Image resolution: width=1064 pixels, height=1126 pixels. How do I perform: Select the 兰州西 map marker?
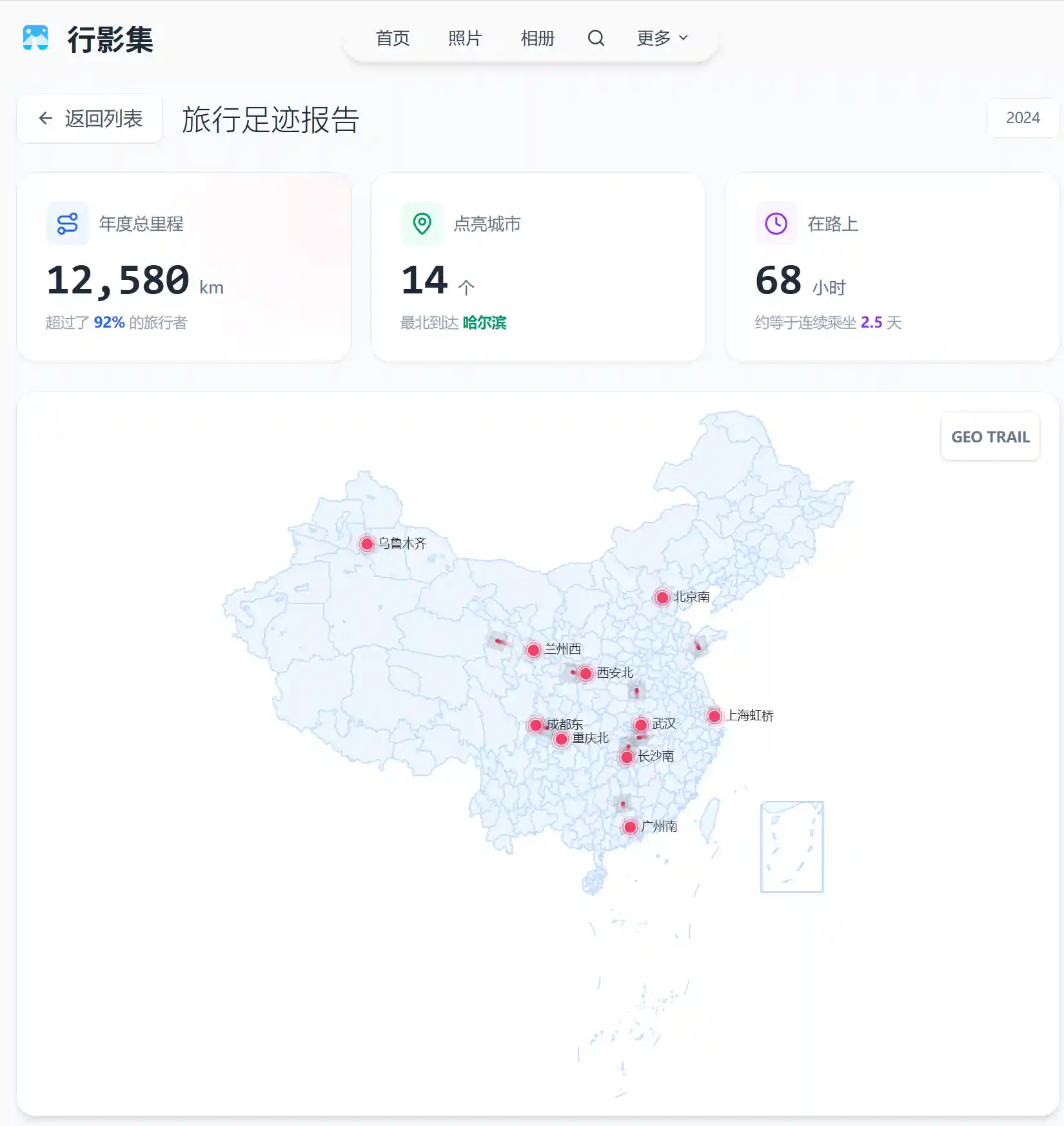533,650
